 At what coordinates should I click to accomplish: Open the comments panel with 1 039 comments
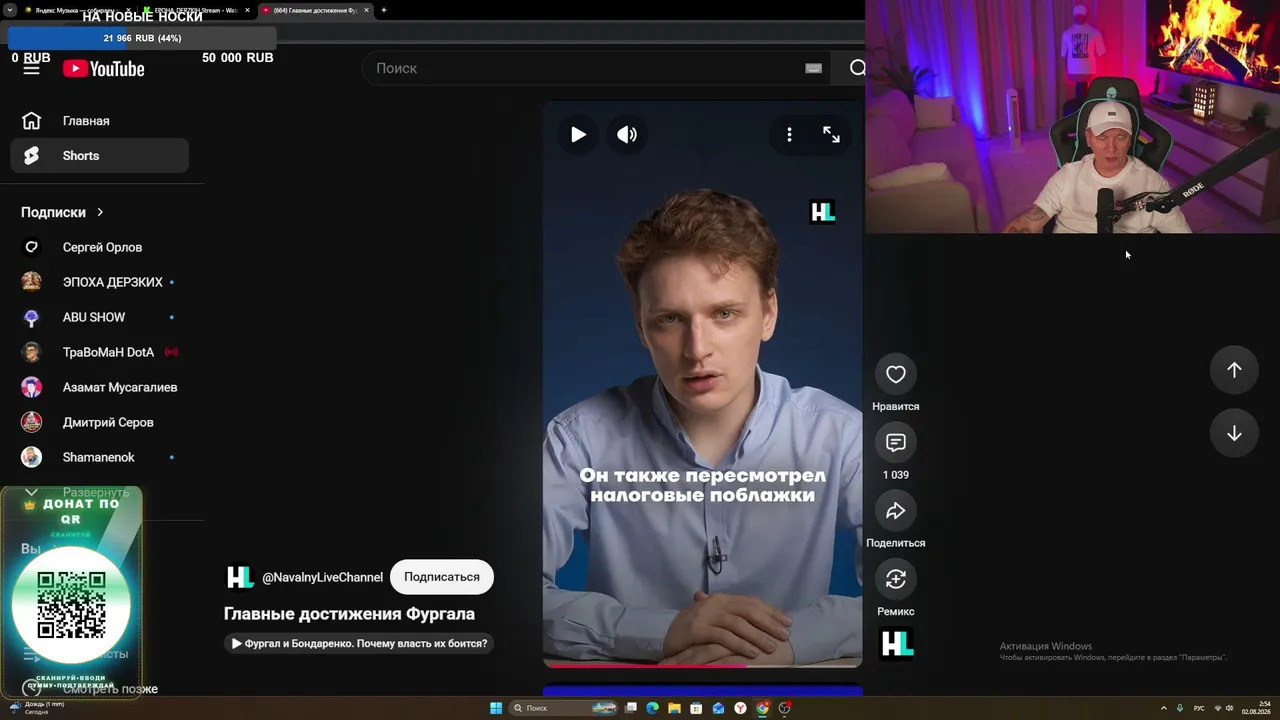[896, 442]
